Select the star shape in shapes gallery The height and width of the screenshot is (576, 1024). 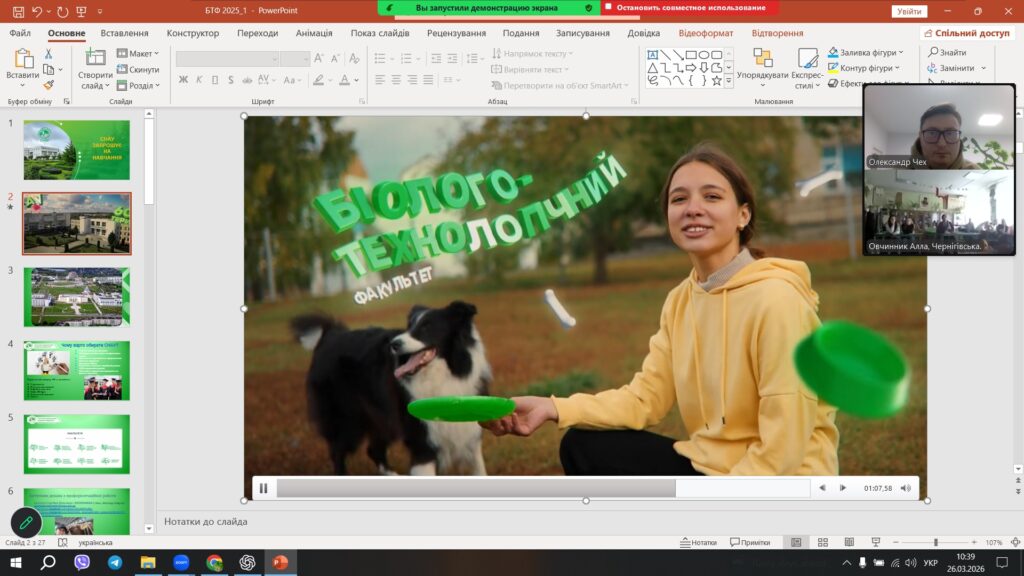click(x=716, y=81)
